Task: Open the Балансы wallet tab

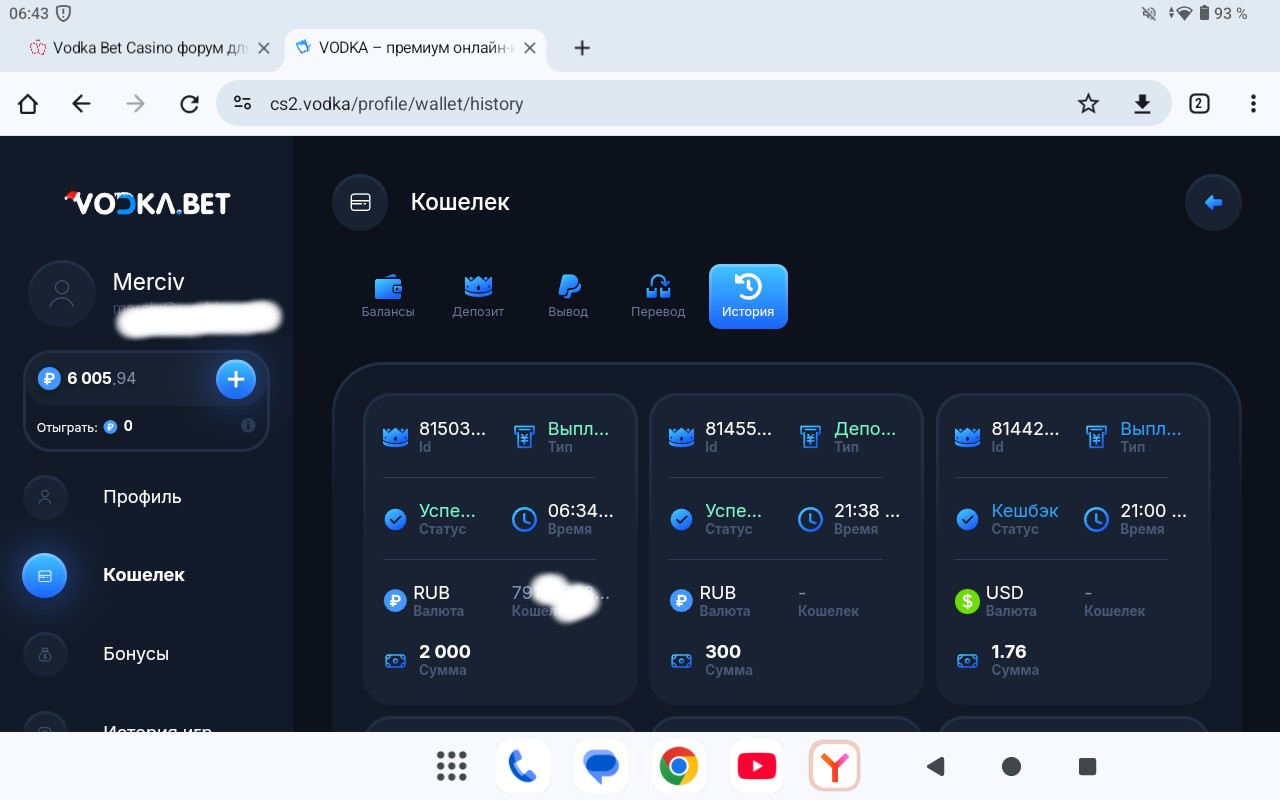Action: (388, 296)
